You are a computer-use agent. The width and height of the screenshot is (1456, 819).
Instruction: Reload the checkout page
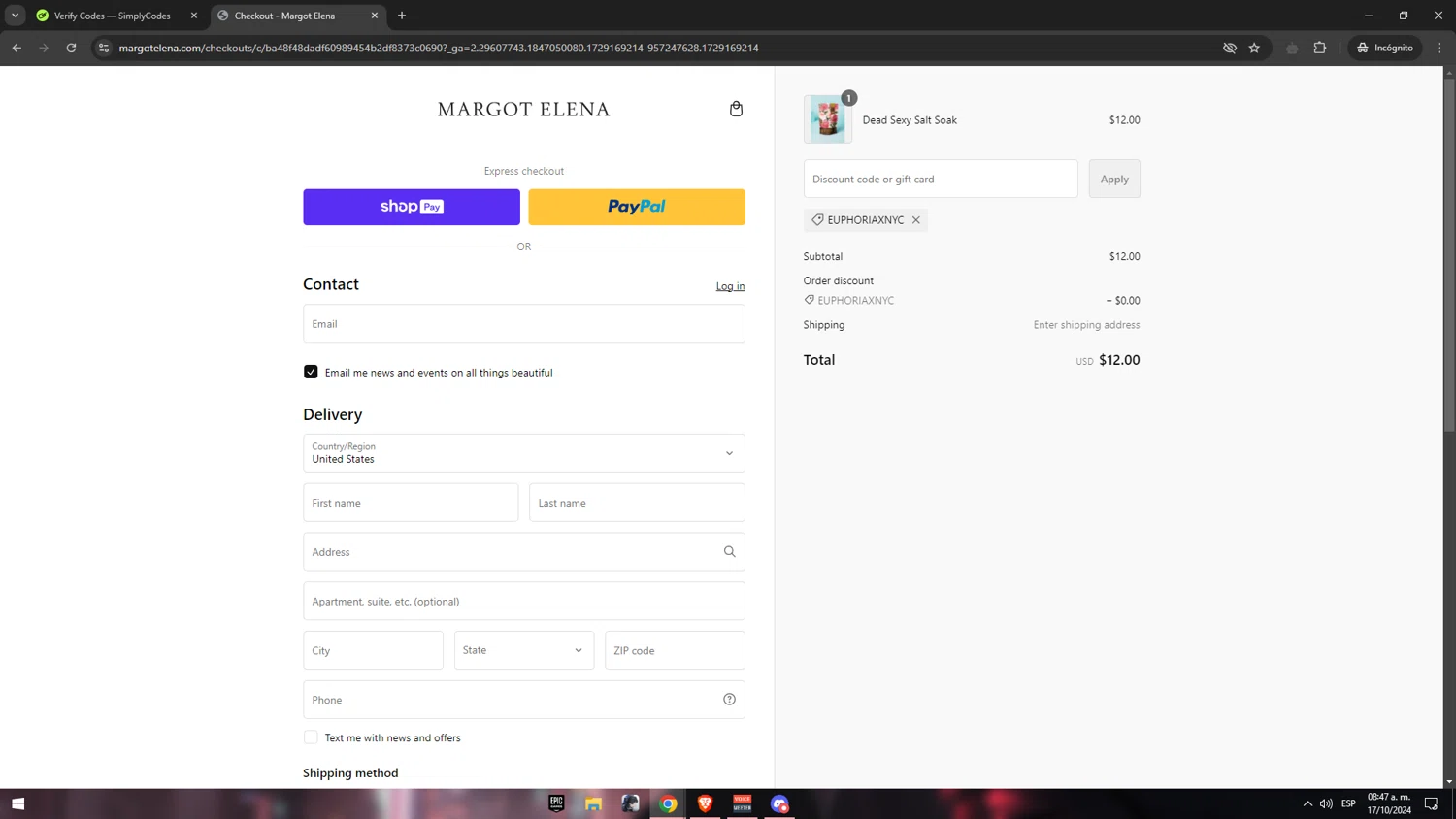coord(71,48)
